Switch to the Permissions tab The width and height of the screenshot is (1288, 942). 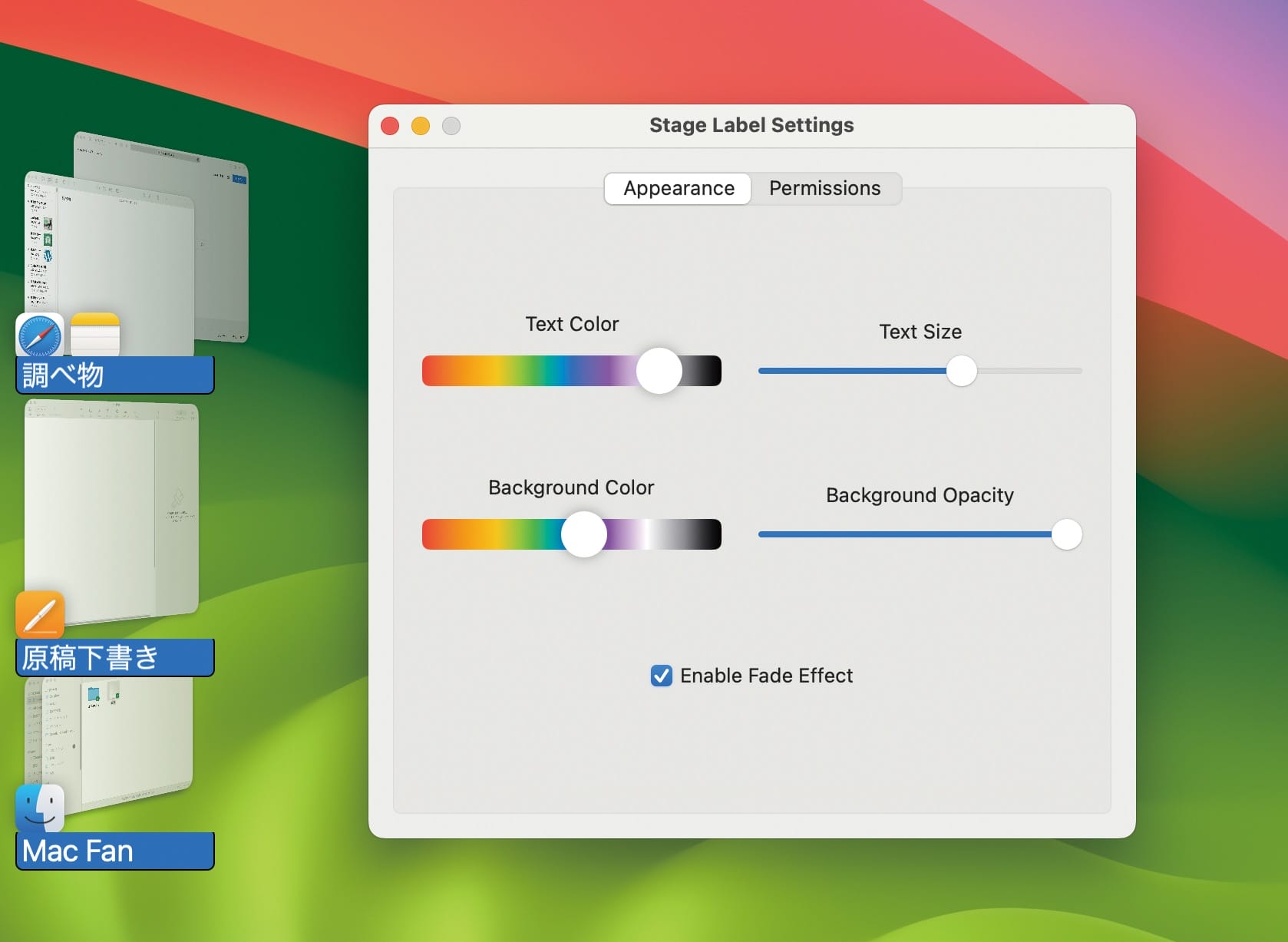tap(824, 189)
